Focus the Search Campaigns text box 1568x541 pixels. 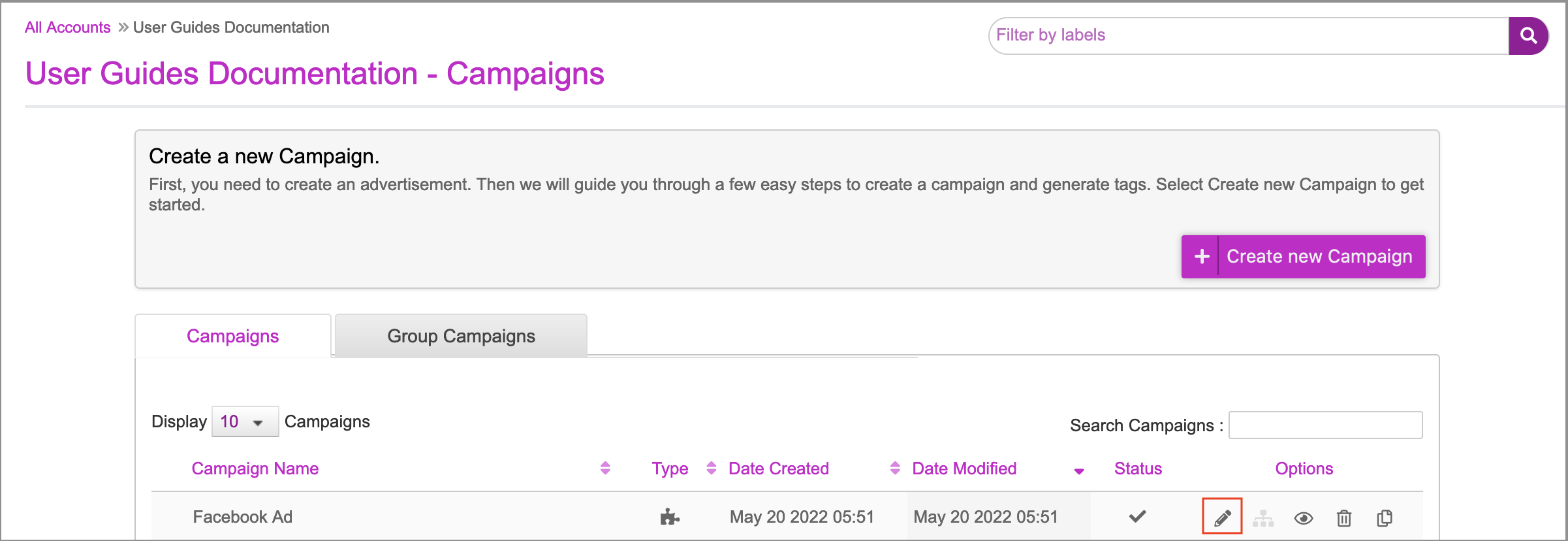click(x=1325, y=425)
